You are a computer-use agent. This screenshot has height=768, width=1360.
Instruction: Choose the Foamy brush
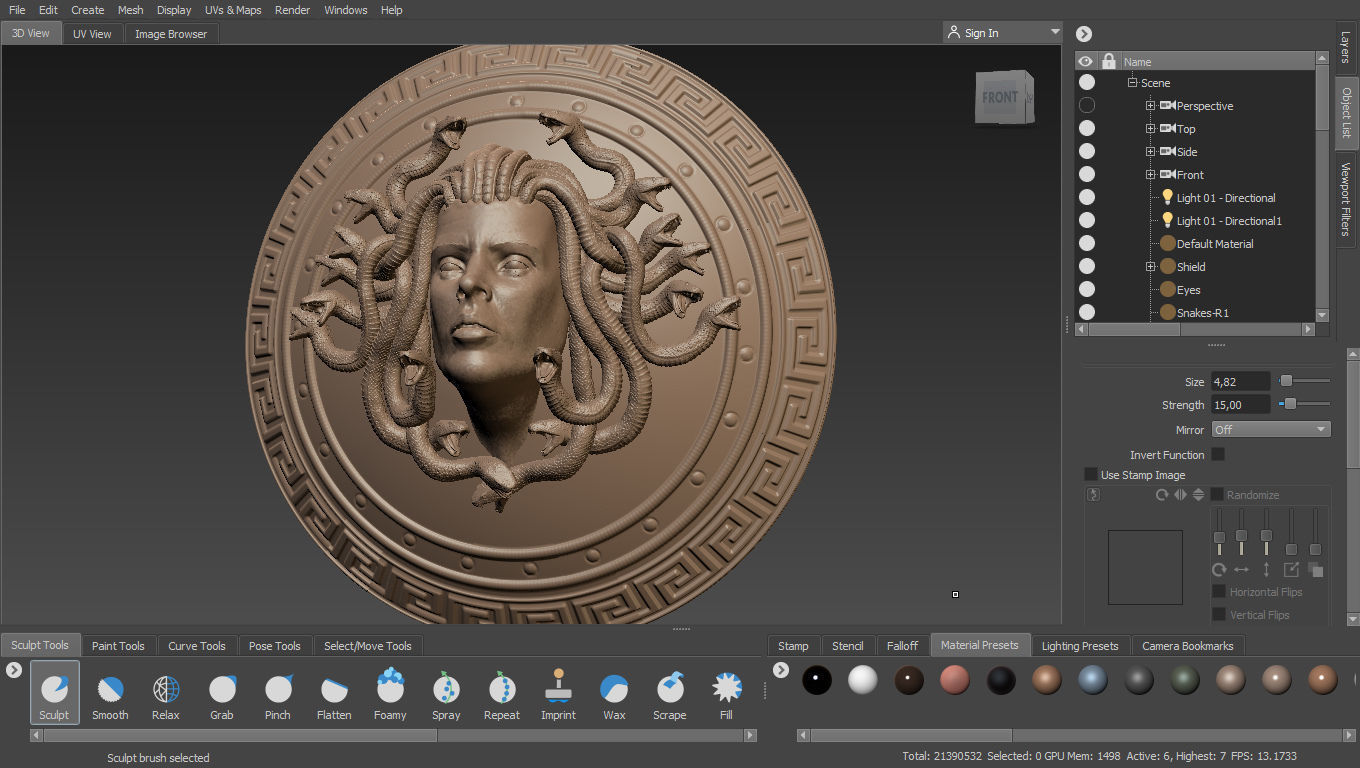coord(390,692)
